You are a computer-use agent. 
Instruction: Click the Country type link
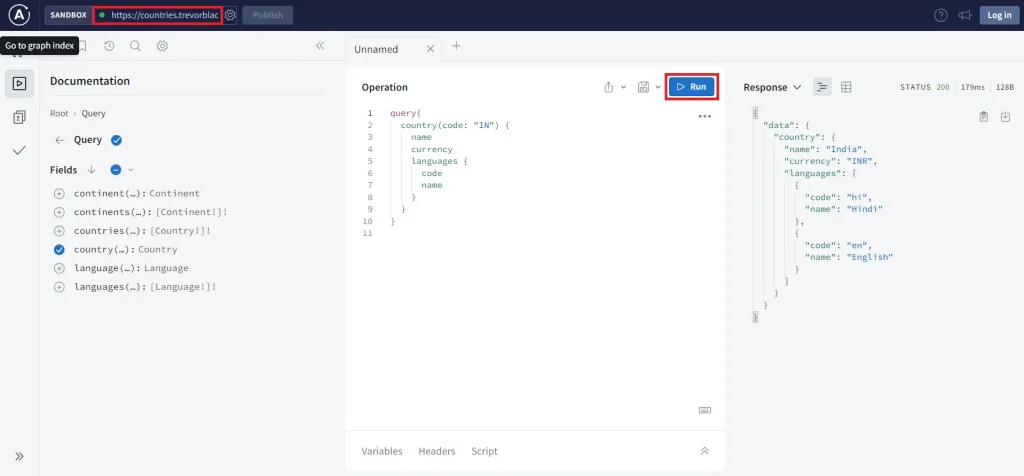pyautogui.click(x=157, y=249)
